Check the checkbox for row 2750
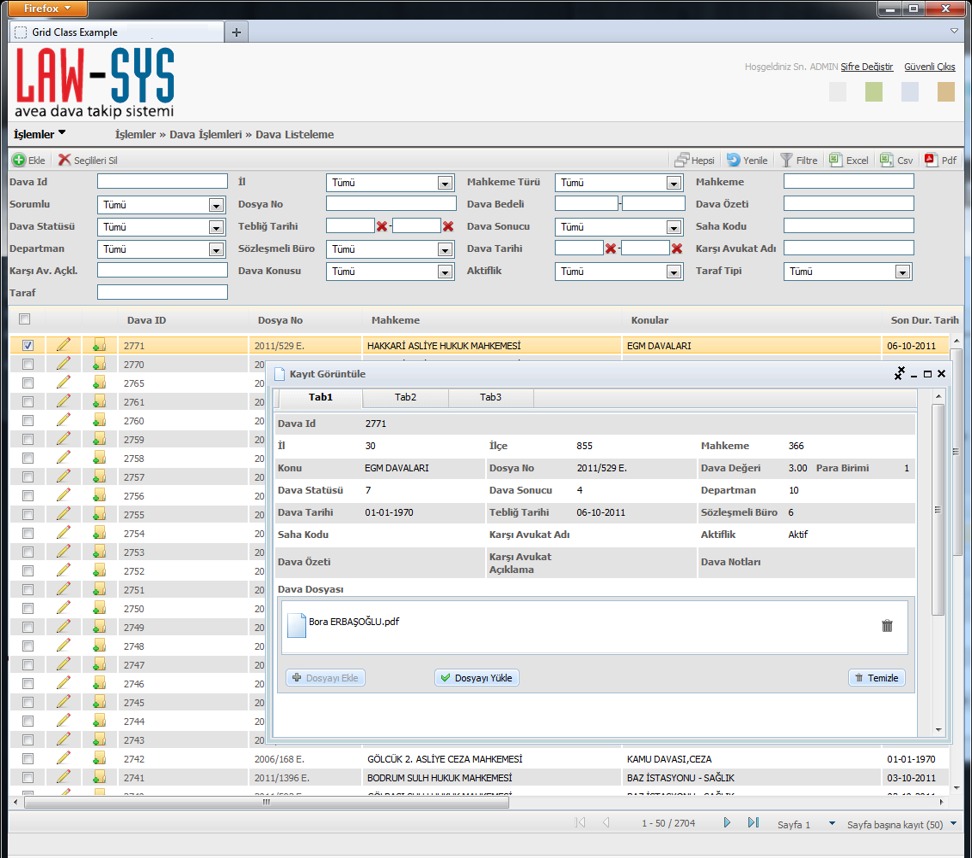The image size is (972, 858). pos(28,608)
